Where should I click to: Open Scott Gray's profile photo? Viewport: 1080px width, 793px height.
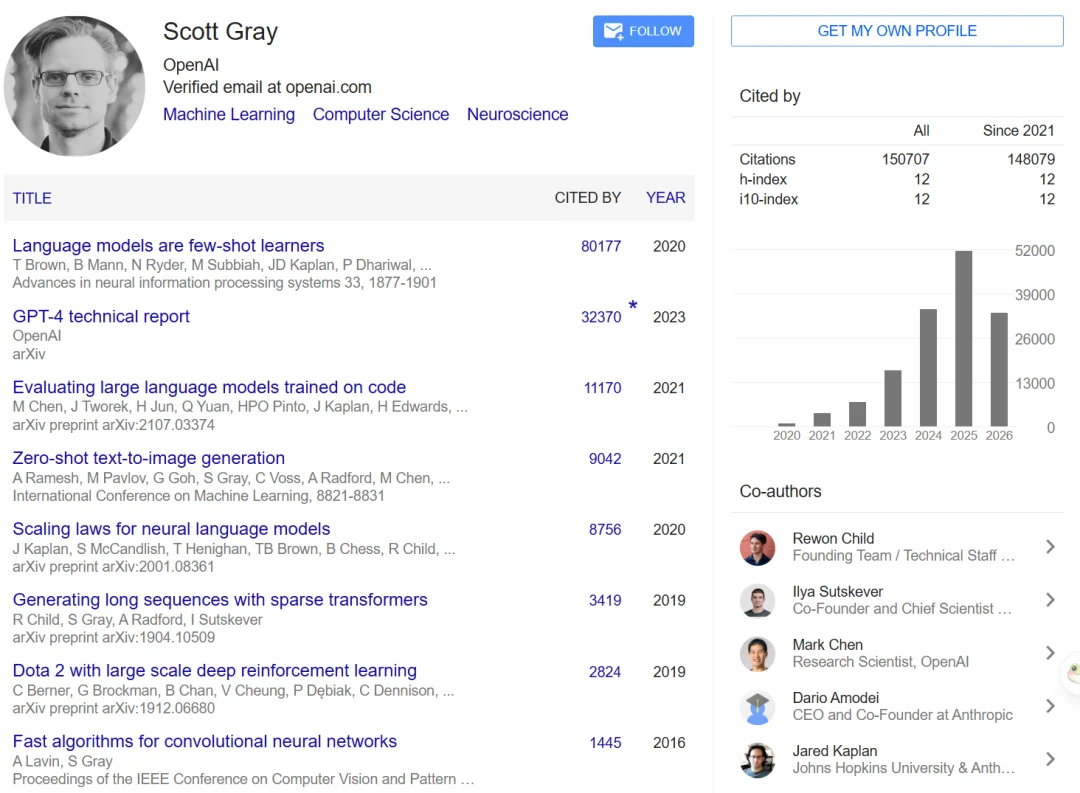click(74, 86)
